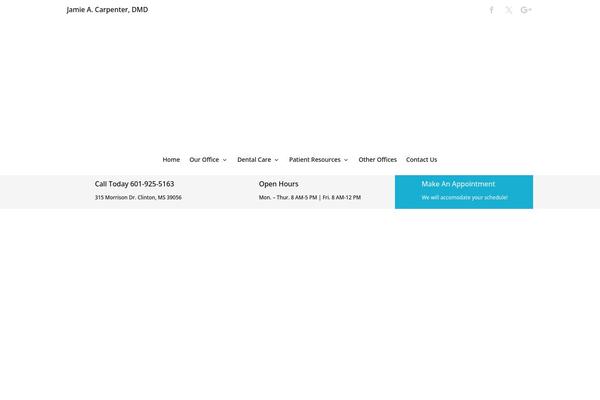
Task: Click the Call Today 601-925-5163 heading
Action: click(x=134, y=184)
